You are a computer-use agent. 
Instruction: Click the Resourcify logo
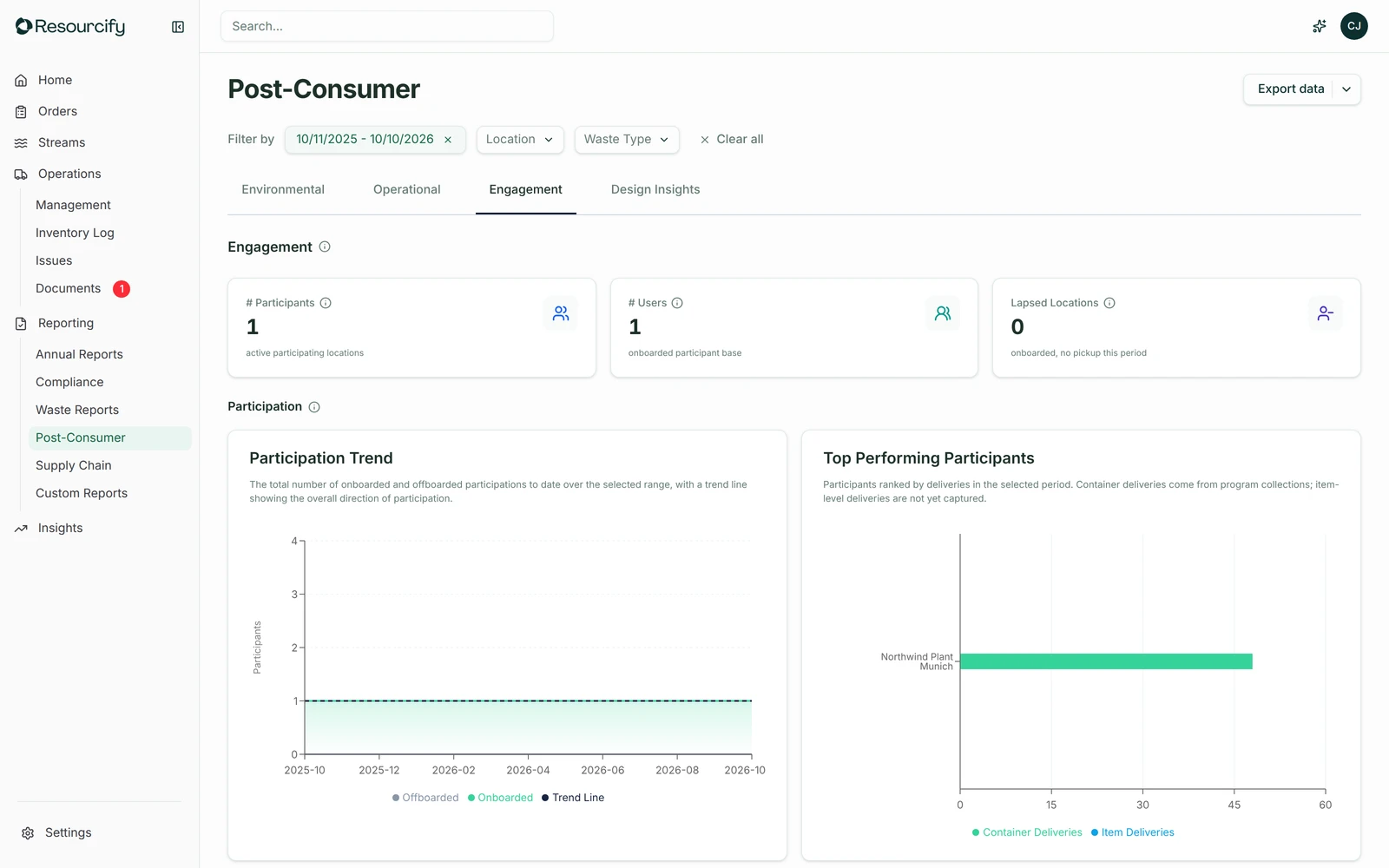[x=70, y=27]
